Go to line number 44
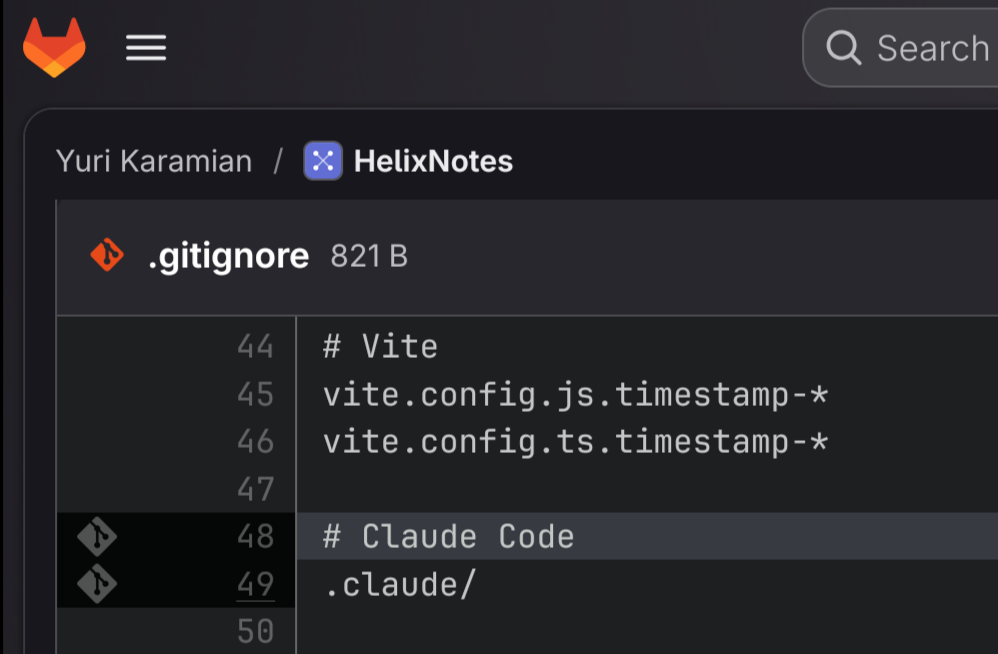 pyautogui.click(x=255, y=347)
